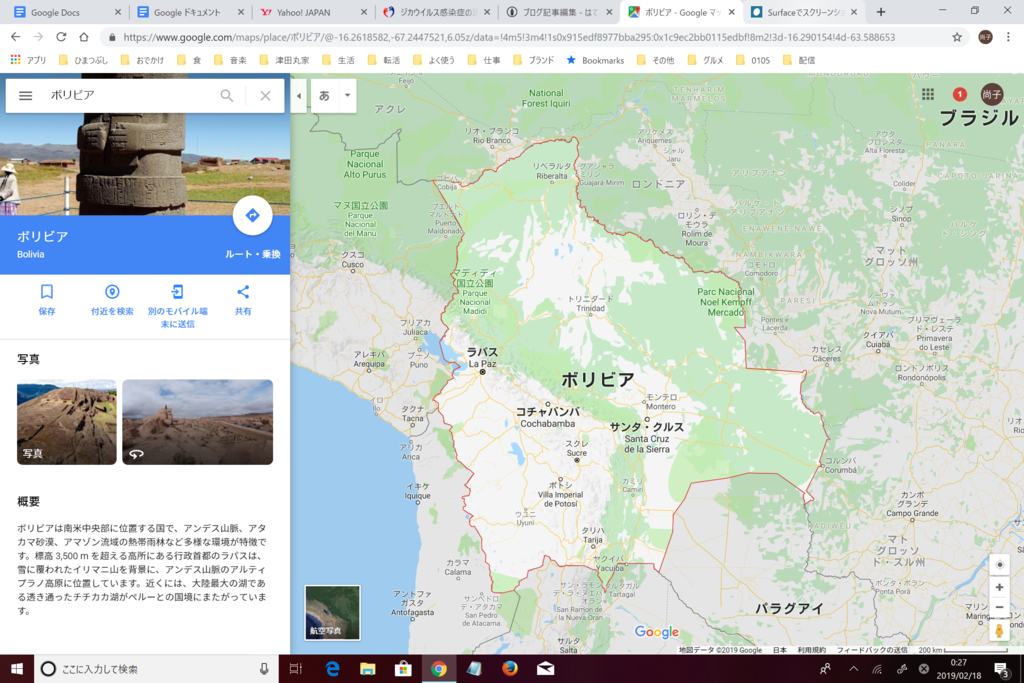Open the 音楽 bookmark folder
Image resolution: width=1024 pixels, height=683 pixels.
pyautogui.click(x=229, y=60)
